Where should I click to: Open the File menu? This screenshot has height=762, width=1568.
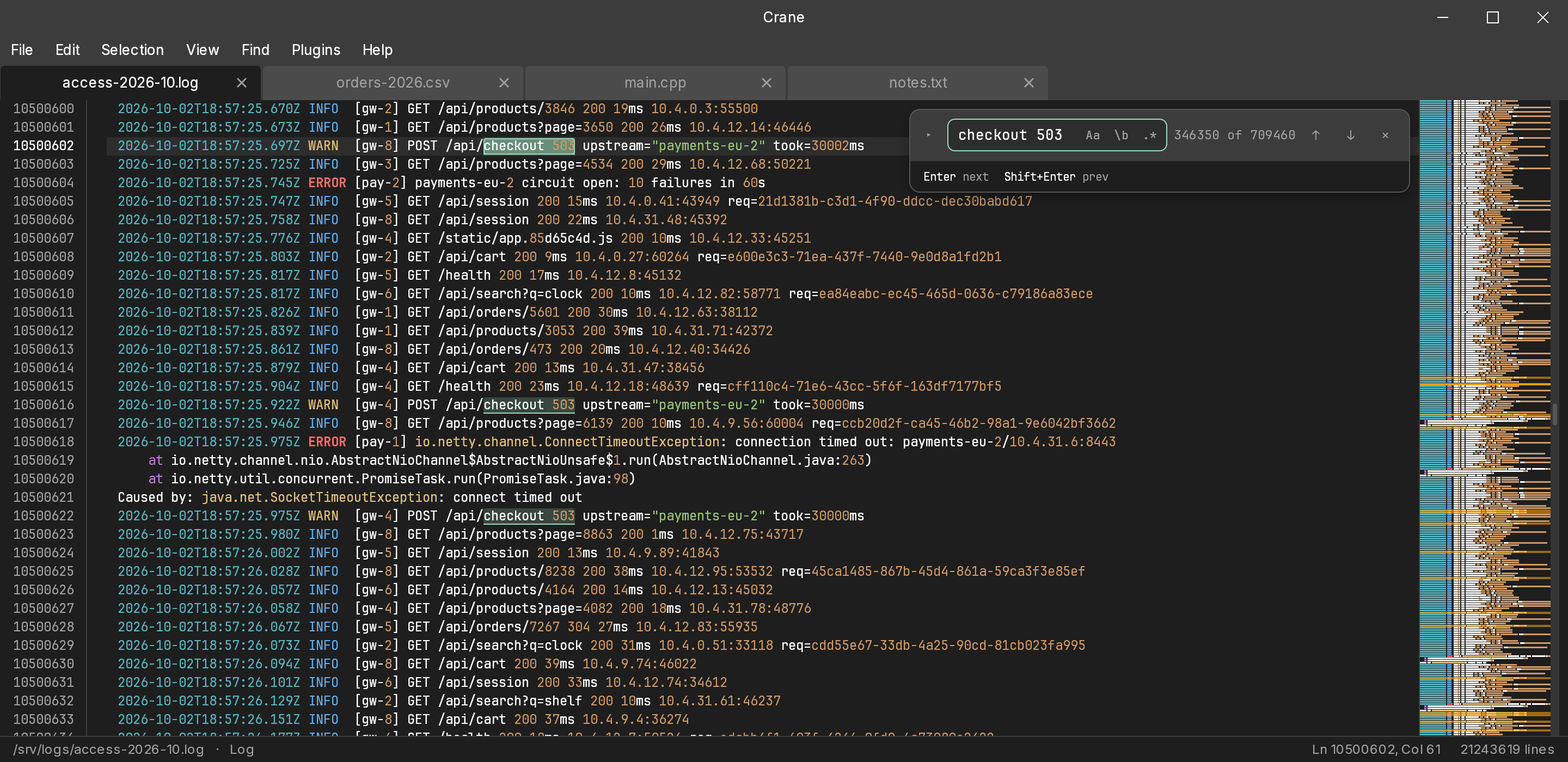click(x=22, y=50)
